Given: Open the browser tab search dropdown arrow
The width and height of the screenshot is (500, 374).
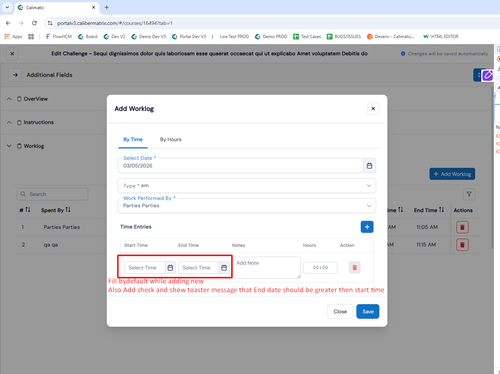Looking at the screenshot, I should [x=7, y=7].
